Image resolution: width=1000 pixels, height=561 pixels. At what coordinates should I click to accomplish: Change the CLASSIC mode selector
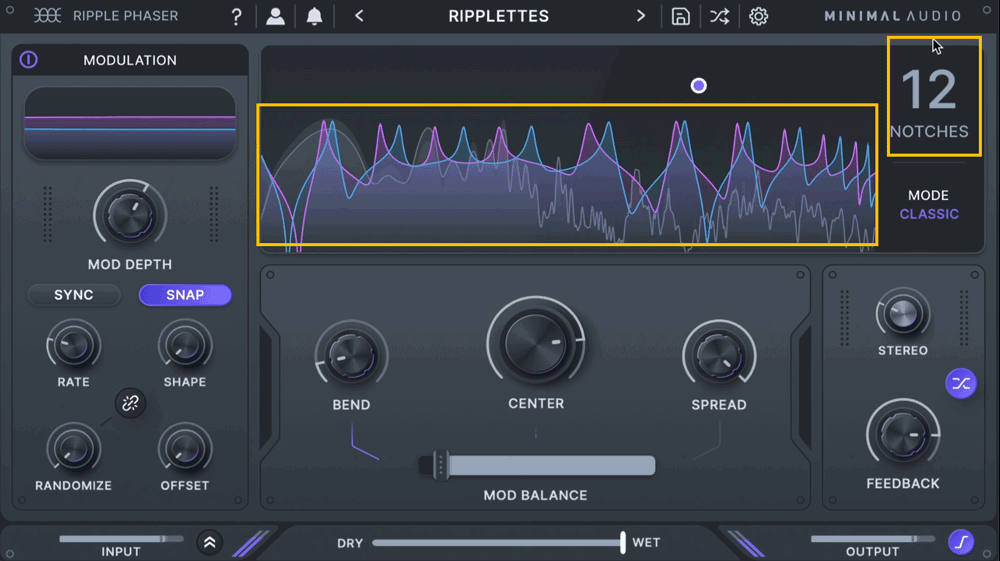(929, 214)
